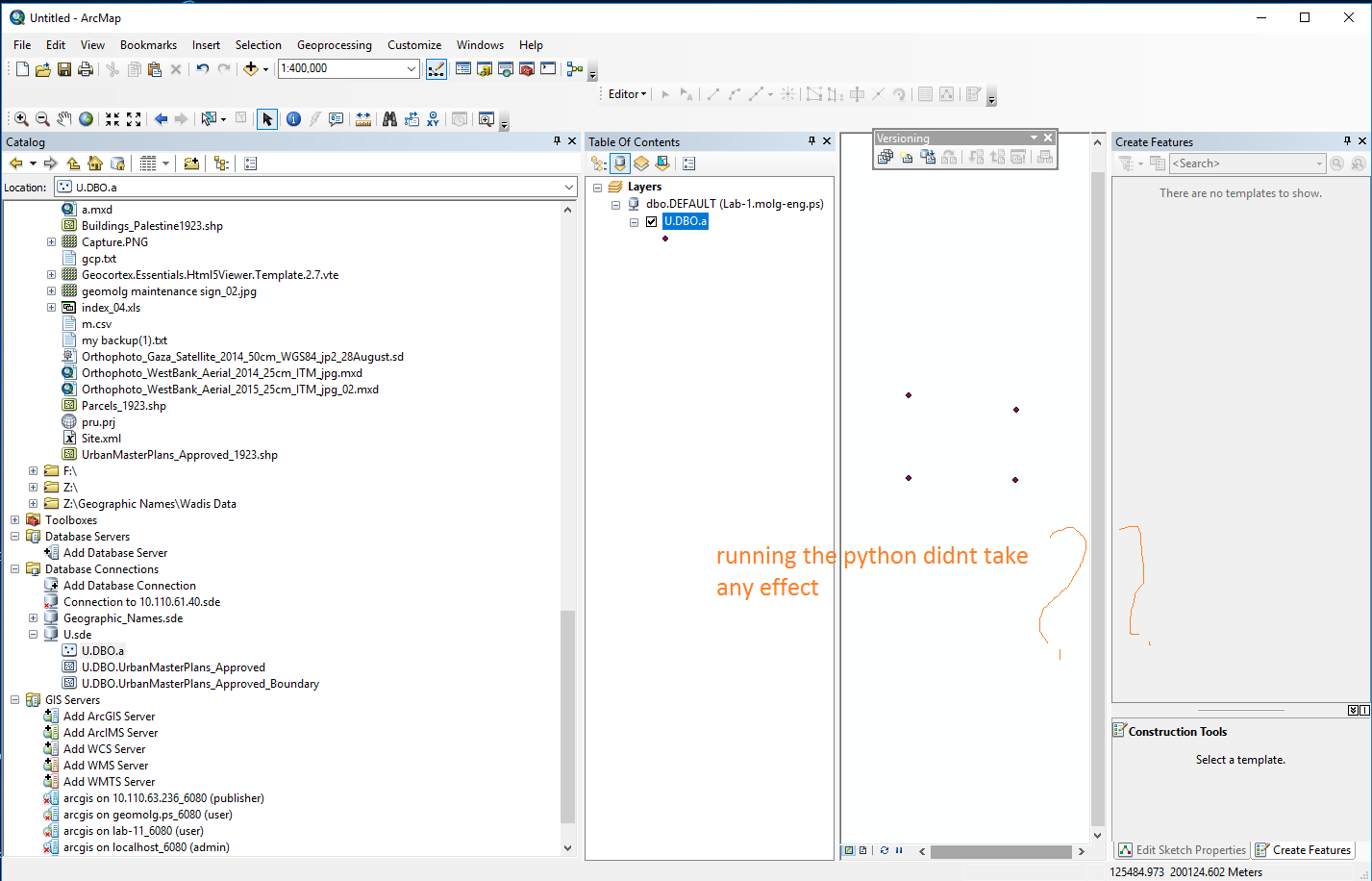Image resolution: width=1372 pixels, height=881 pixels.
Task: Click the Add Data button
Action: (x=251, y=69)
